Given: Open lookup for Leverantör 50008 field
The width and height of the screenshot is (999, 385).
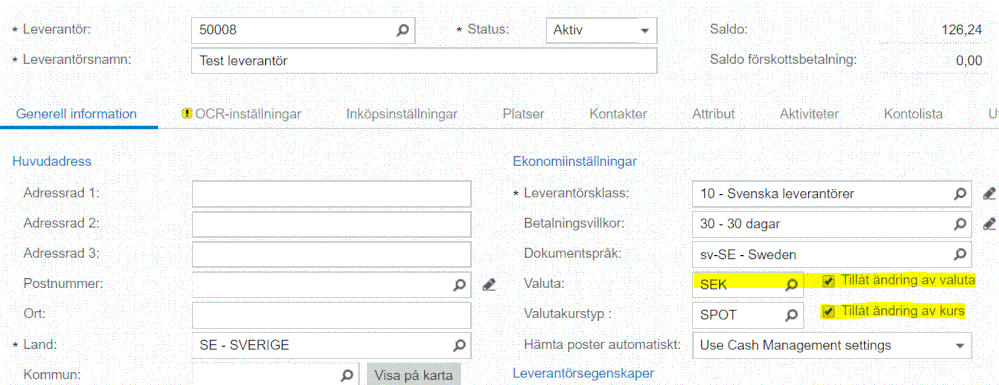Looking at the screenshot, I should click(402, 30).
